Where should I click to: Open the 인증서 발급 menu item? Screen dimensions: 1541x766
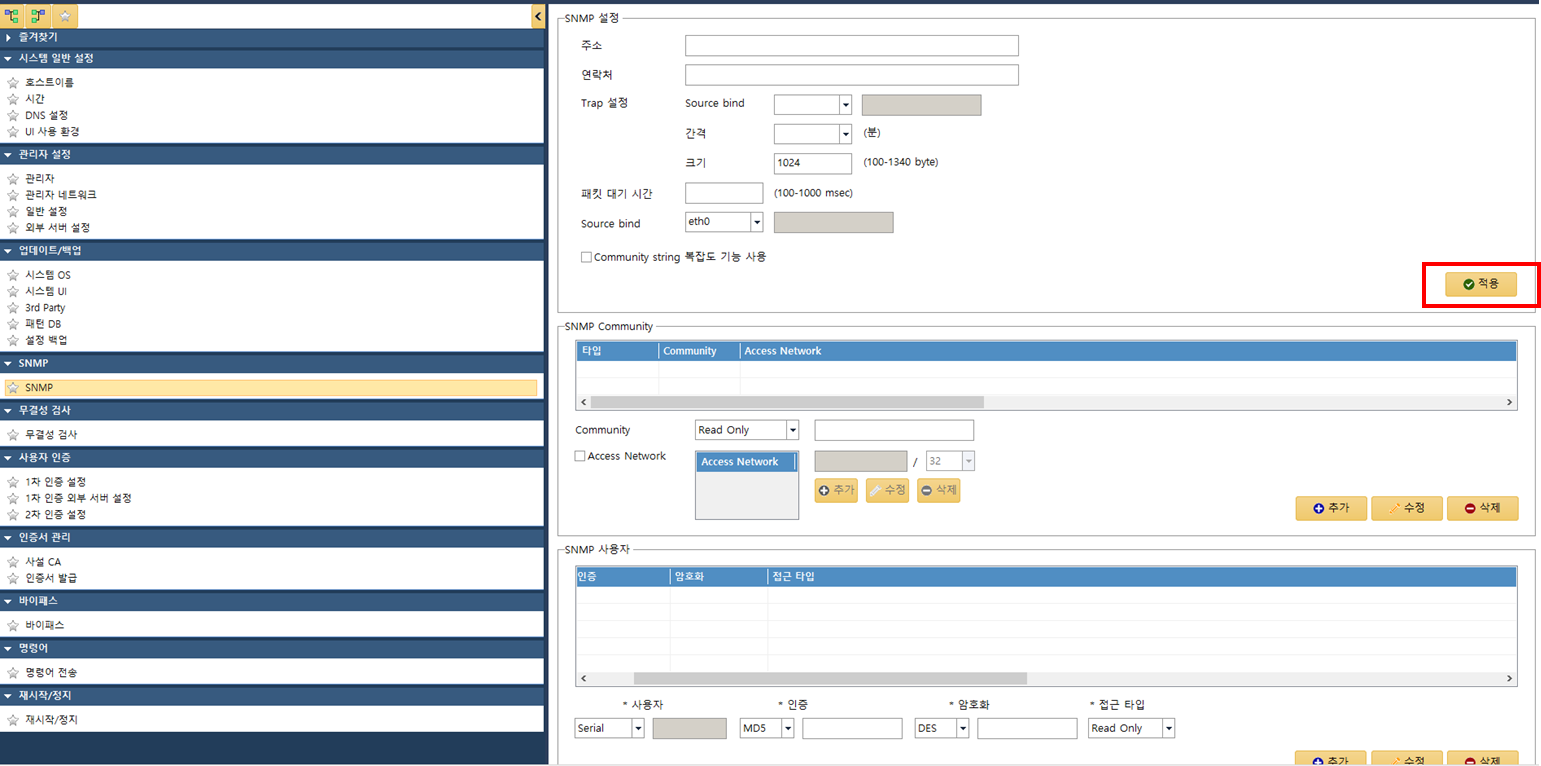pos(51,578)
